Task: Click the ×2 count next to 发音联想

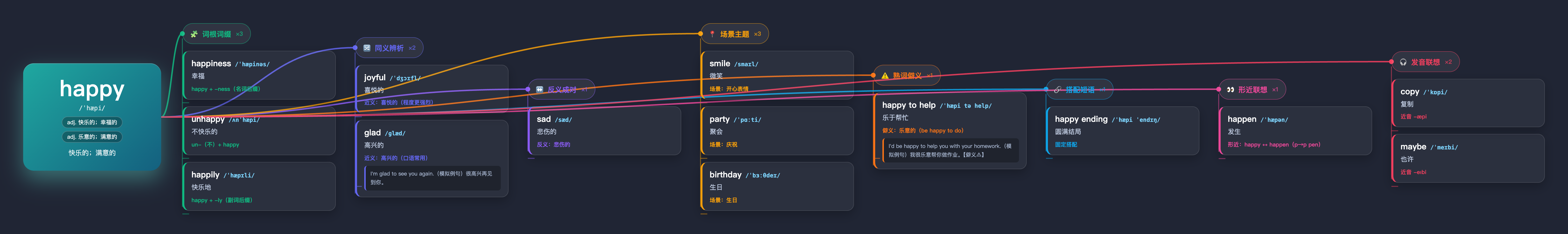Action: pyautogui.click(x=1448, y=62)
